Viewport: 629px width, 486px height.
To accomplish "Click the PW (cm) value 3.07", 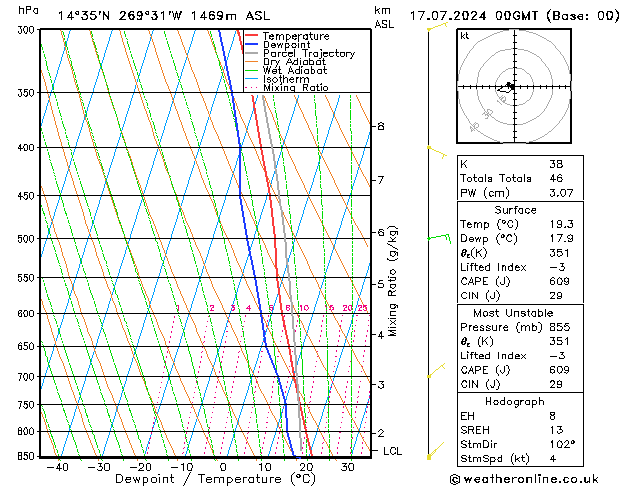I will [561, 193].
